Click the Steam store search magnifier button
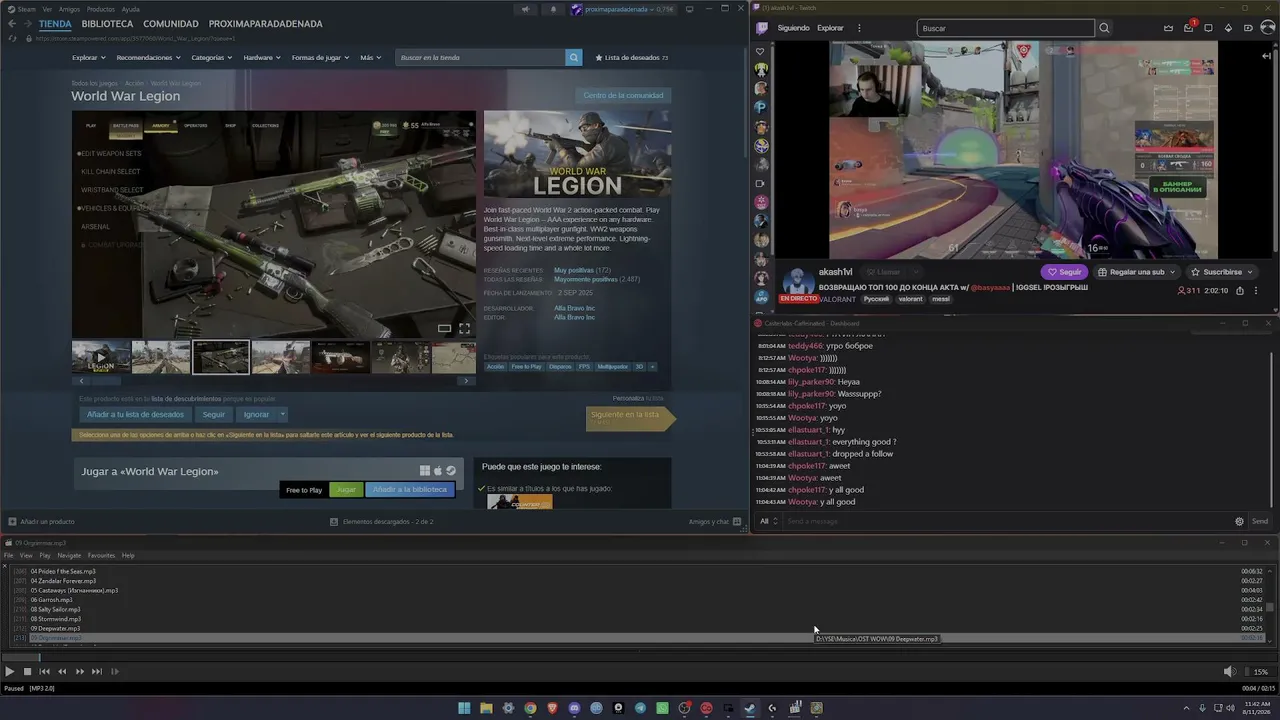 [574, 58]
